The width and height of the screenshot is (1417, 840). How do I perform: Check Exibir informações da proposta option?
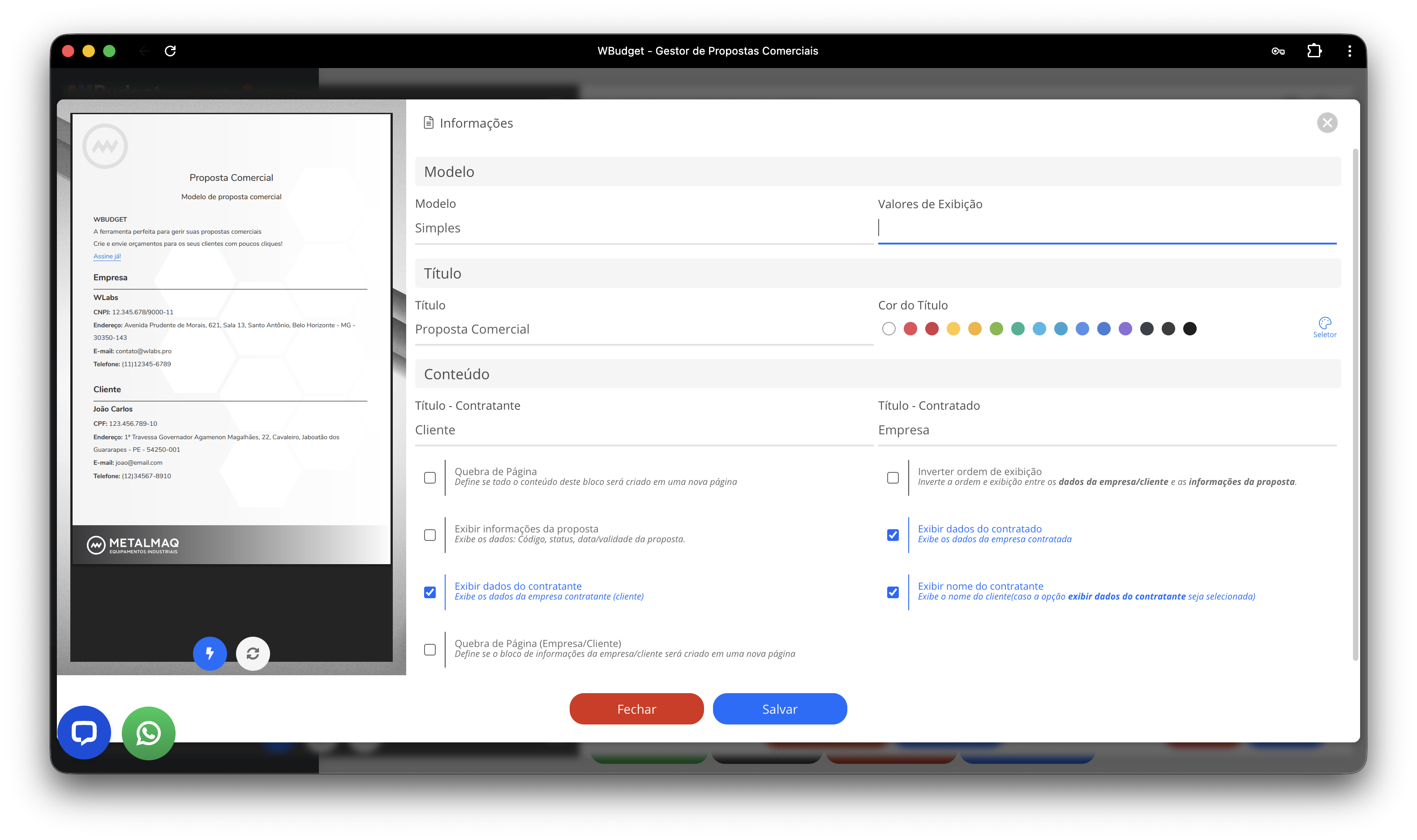[429, 535]
